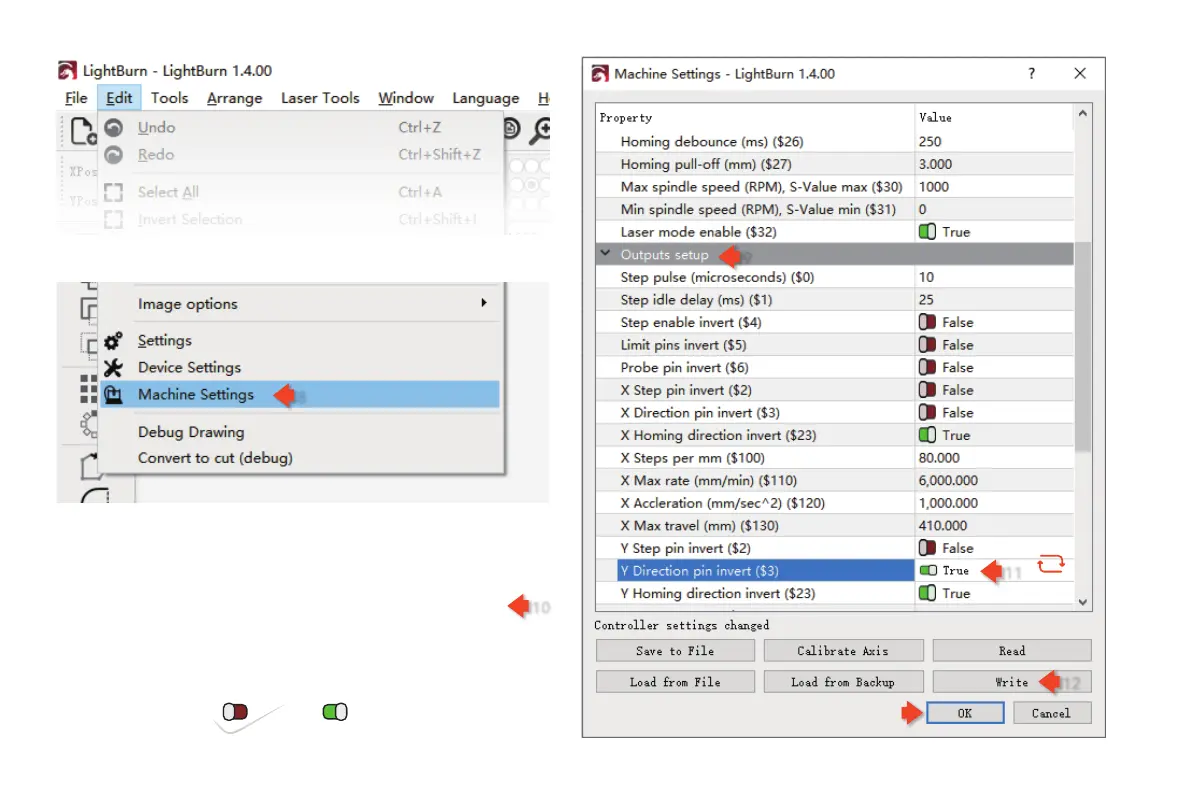
Task: Click the New file toolbar icon
Action: (83, 131)
